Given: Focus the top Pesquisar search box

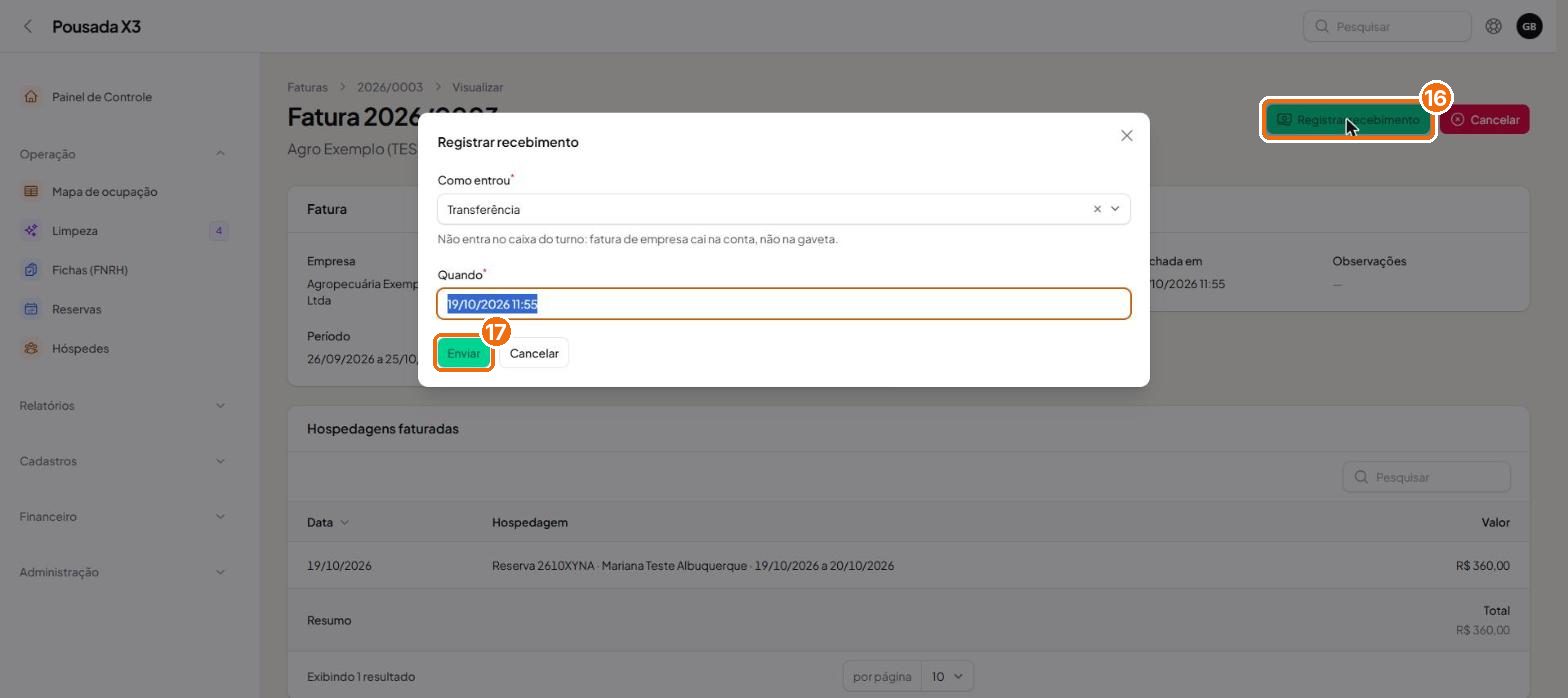Looking at the screenshot, I should (x=1387, y=26).
